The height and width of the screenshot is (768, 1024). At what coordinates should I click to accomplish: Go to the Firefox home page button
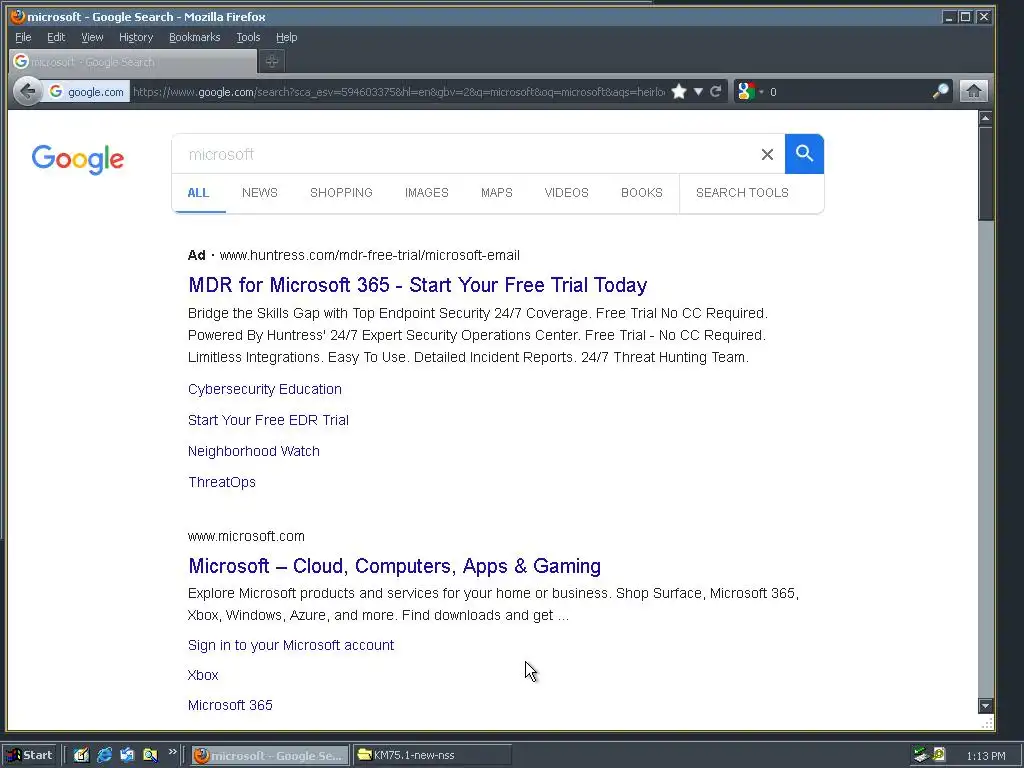coord(974,91)
